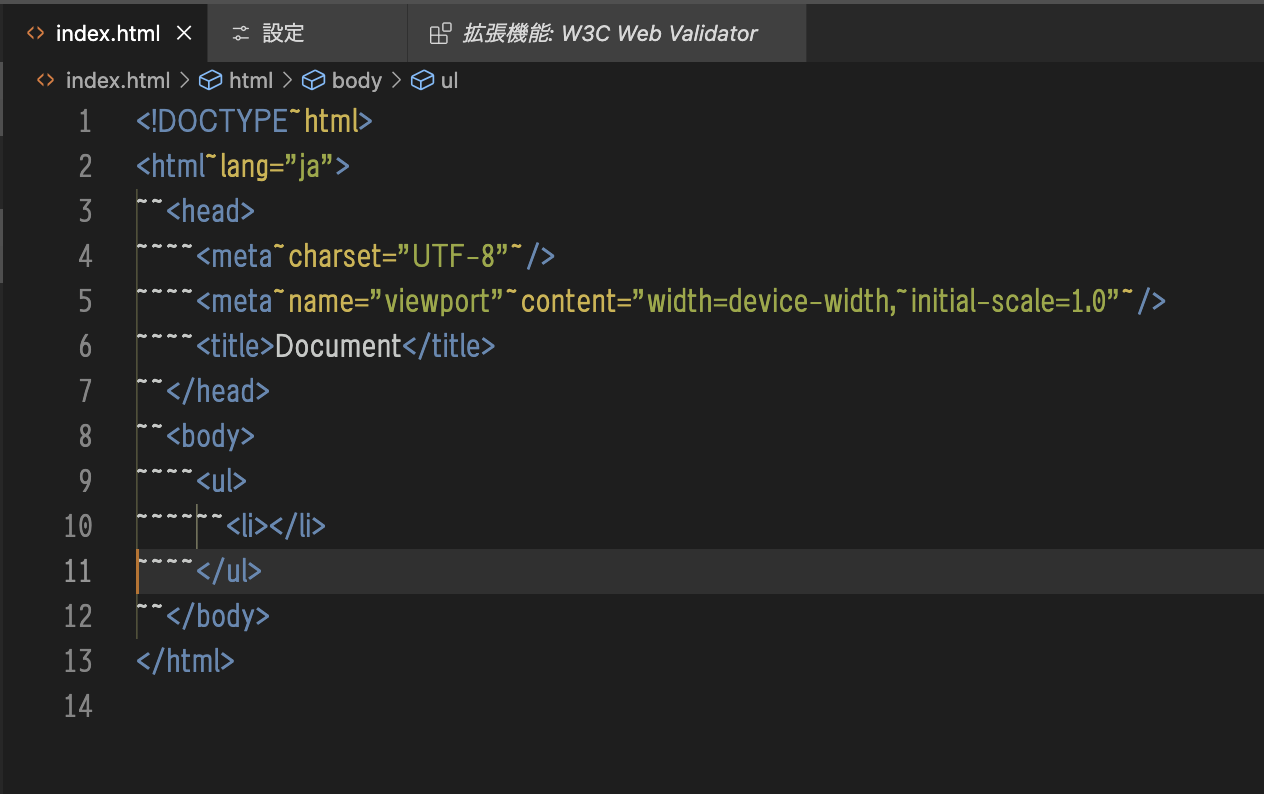Place cursor in the Document title text

click(x=338, y=346)
